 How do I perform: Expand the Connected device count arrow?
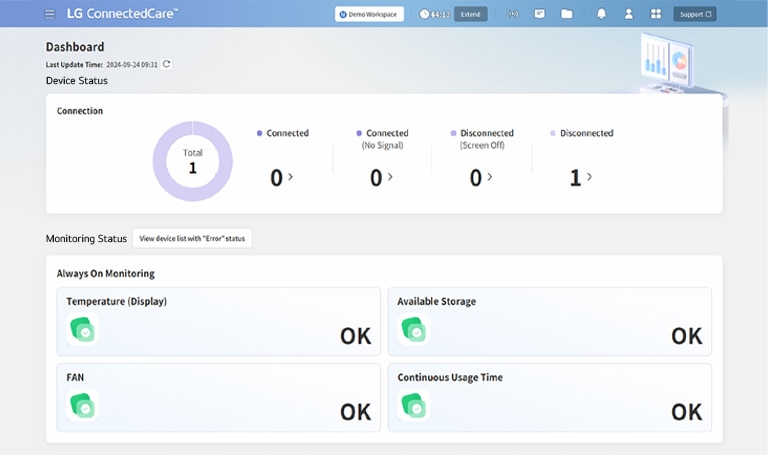tap(291, 177)
